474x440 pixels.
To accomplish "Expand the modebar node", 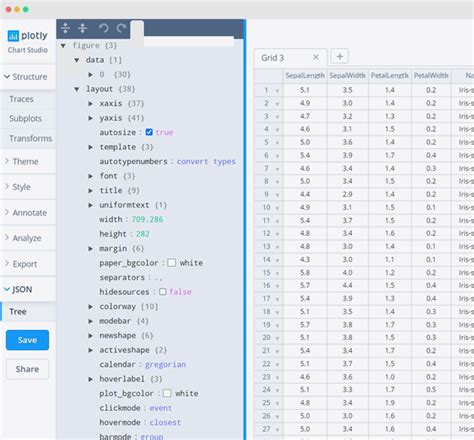I will [x=90, y=321].
